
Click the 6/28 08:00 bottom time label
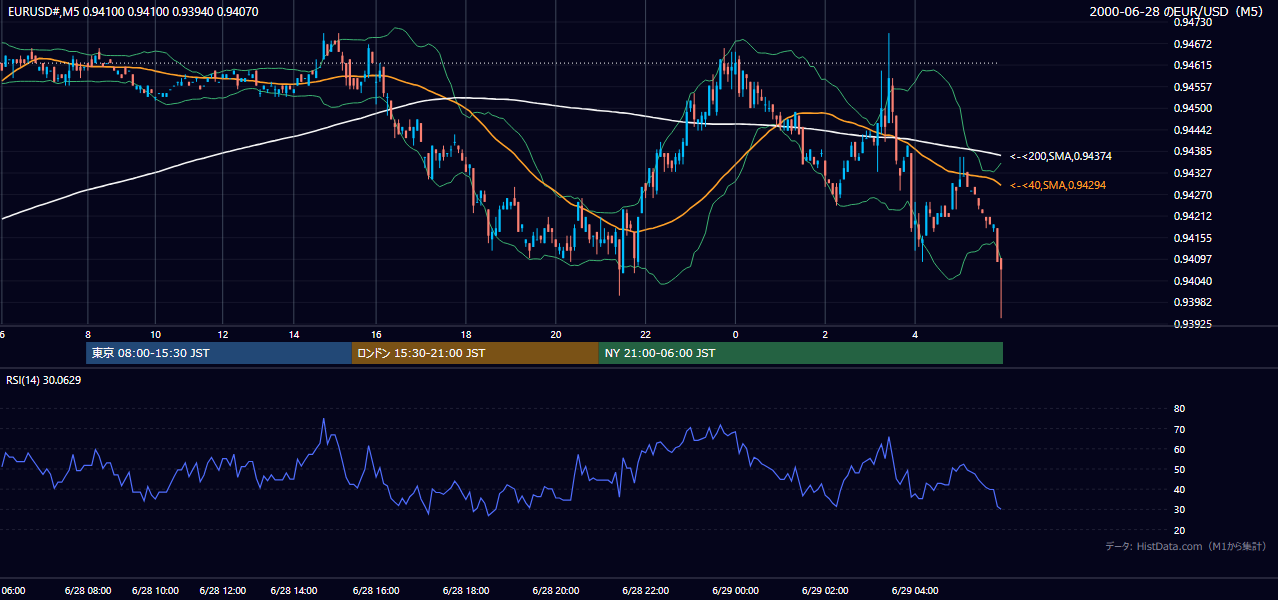coord(88,590)
